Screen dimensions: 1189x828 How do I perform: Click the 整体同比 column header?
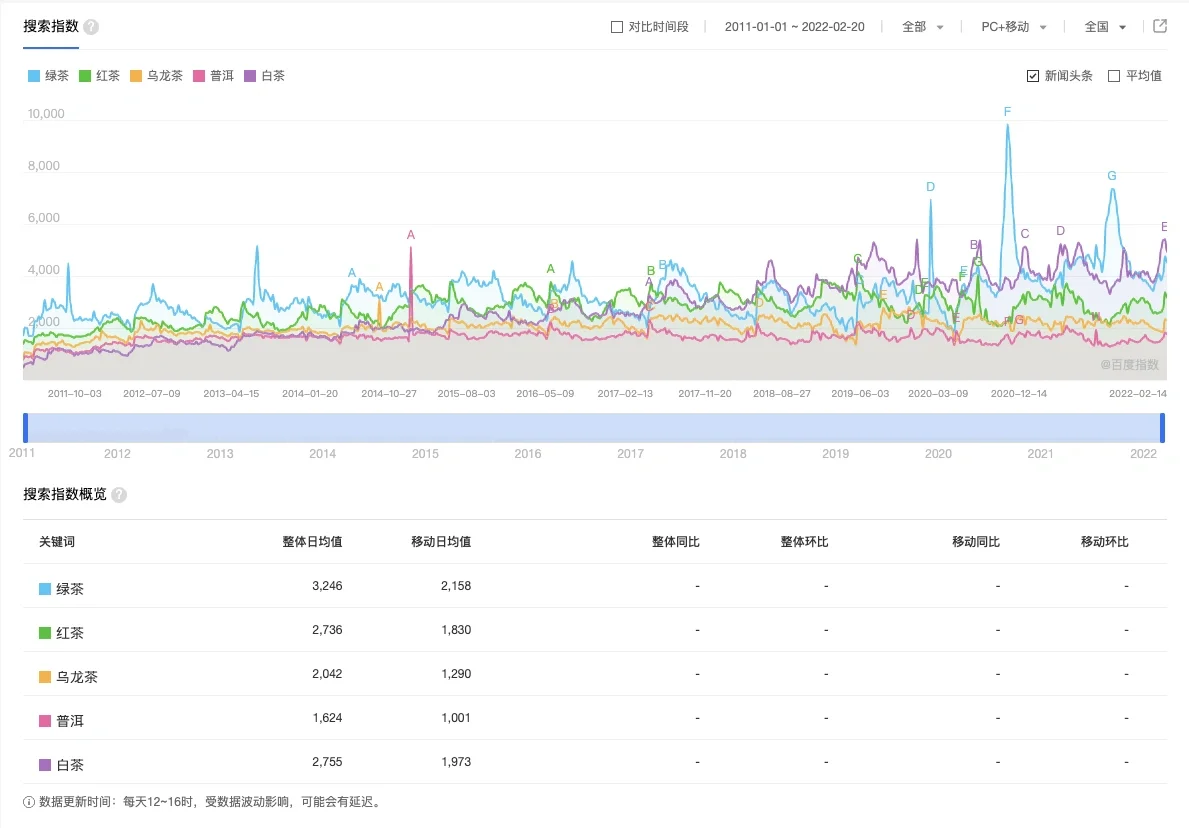[x=676, y=541]
